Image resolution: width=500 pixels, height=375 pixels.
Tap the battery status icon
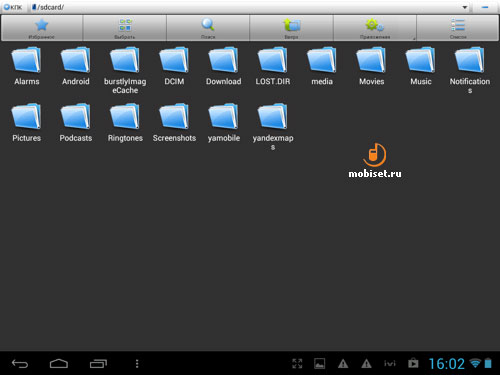click(488, 363)
